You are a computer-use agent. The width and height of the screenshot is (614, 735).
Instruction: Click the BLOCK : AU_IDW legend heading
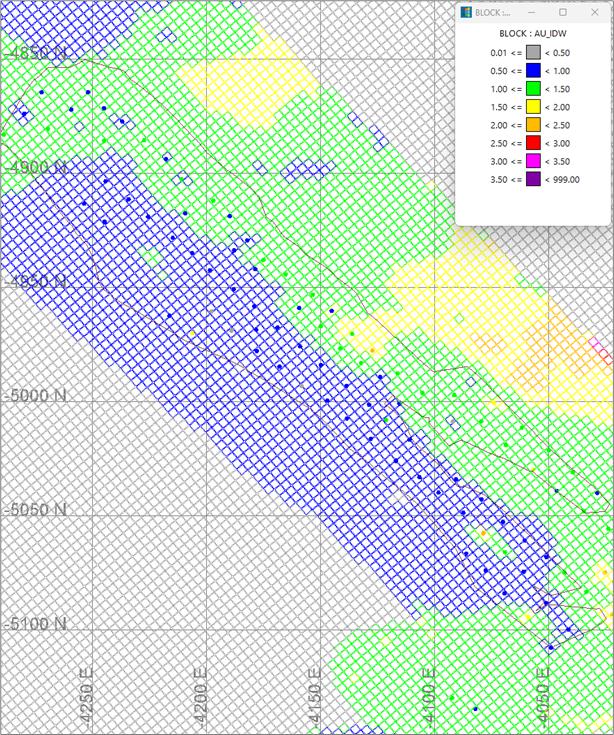(x=533, y=33)
